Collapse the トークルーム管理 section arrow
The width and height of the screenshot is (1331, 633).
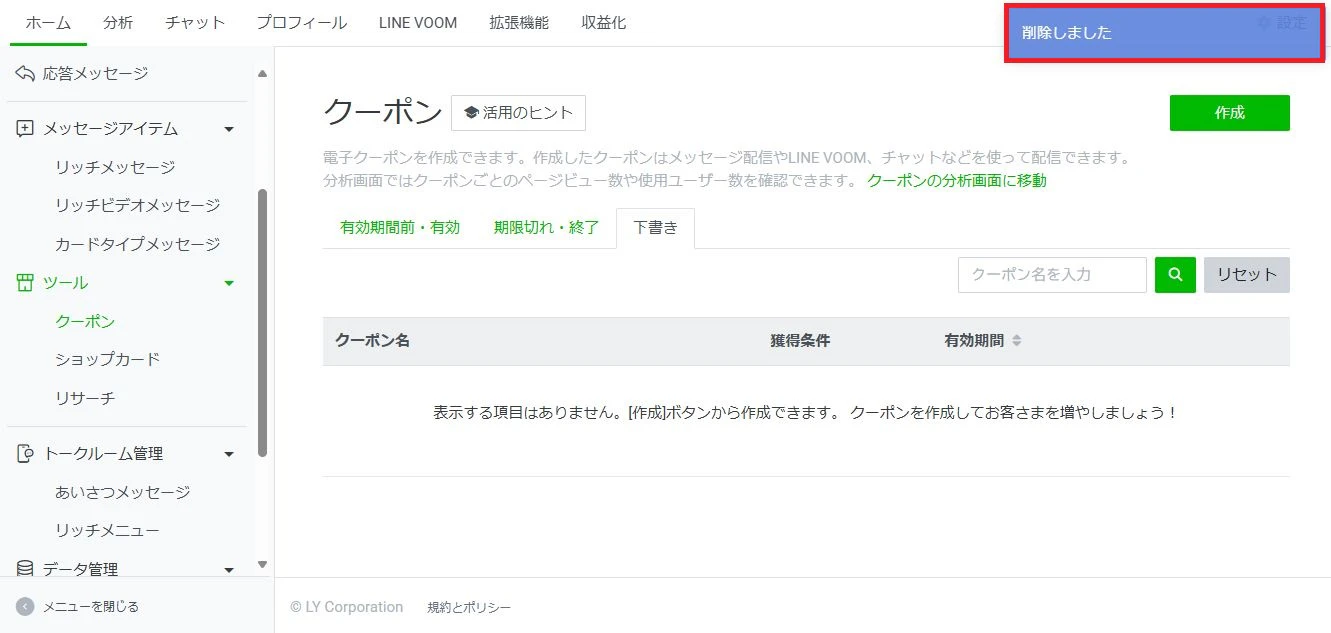[x=229, y=455]
